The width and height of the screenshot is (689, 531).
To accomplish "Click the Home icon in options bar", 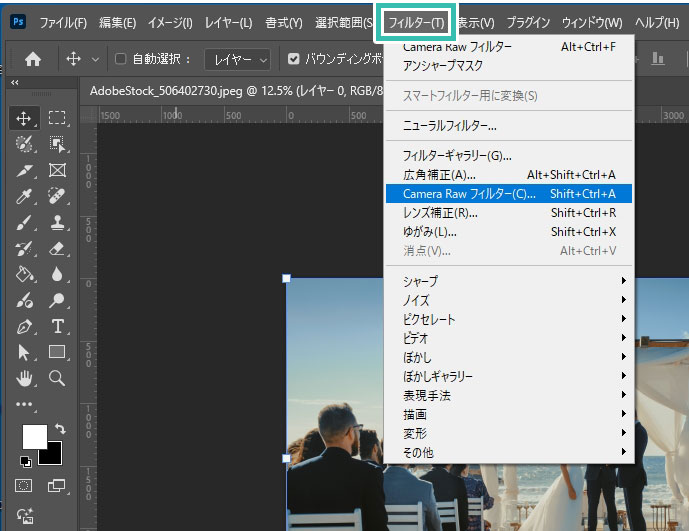I will [32, 59].
